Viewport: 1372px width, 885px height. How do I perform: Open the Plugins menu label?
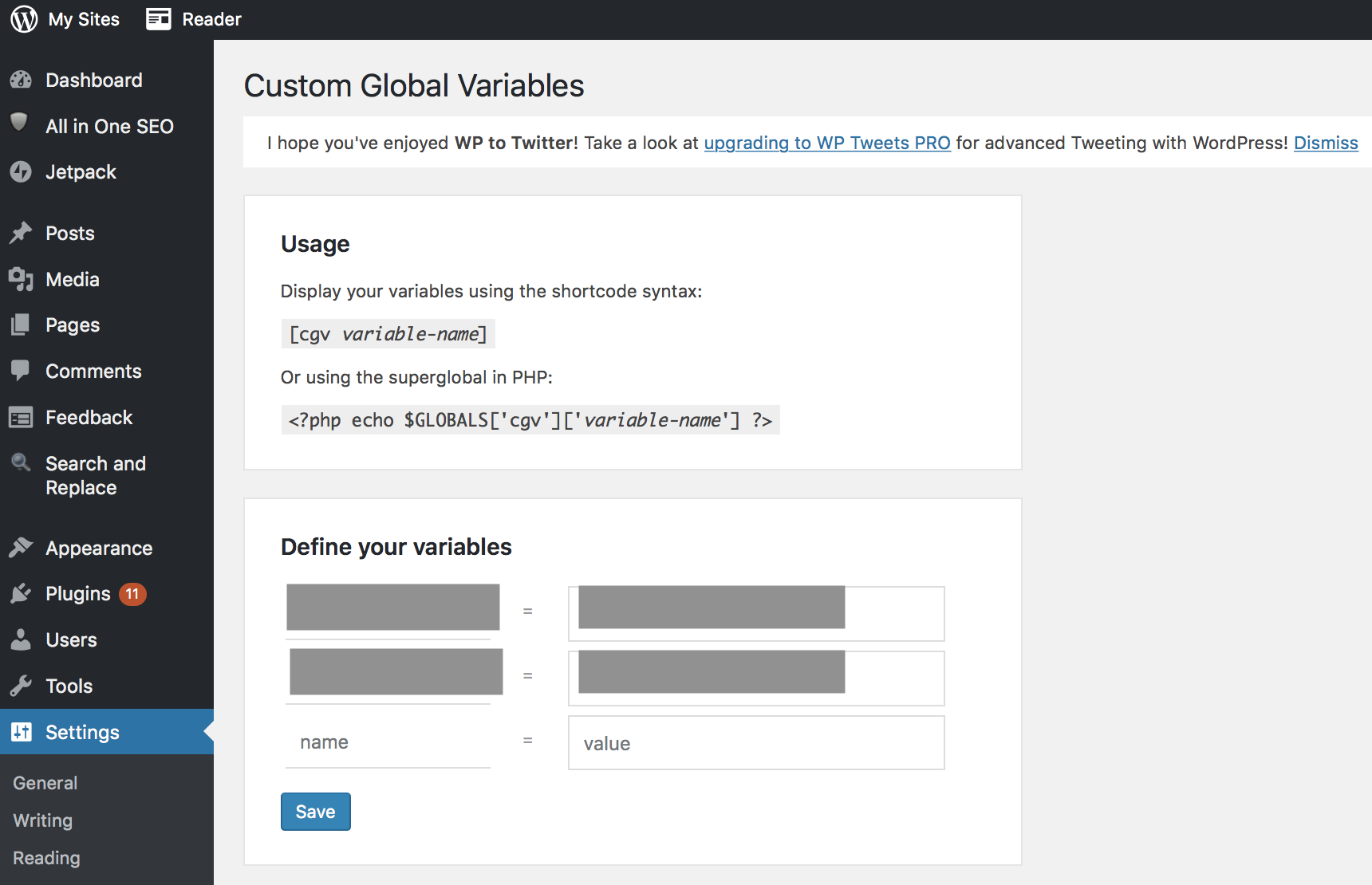click(x=78, y=594)
